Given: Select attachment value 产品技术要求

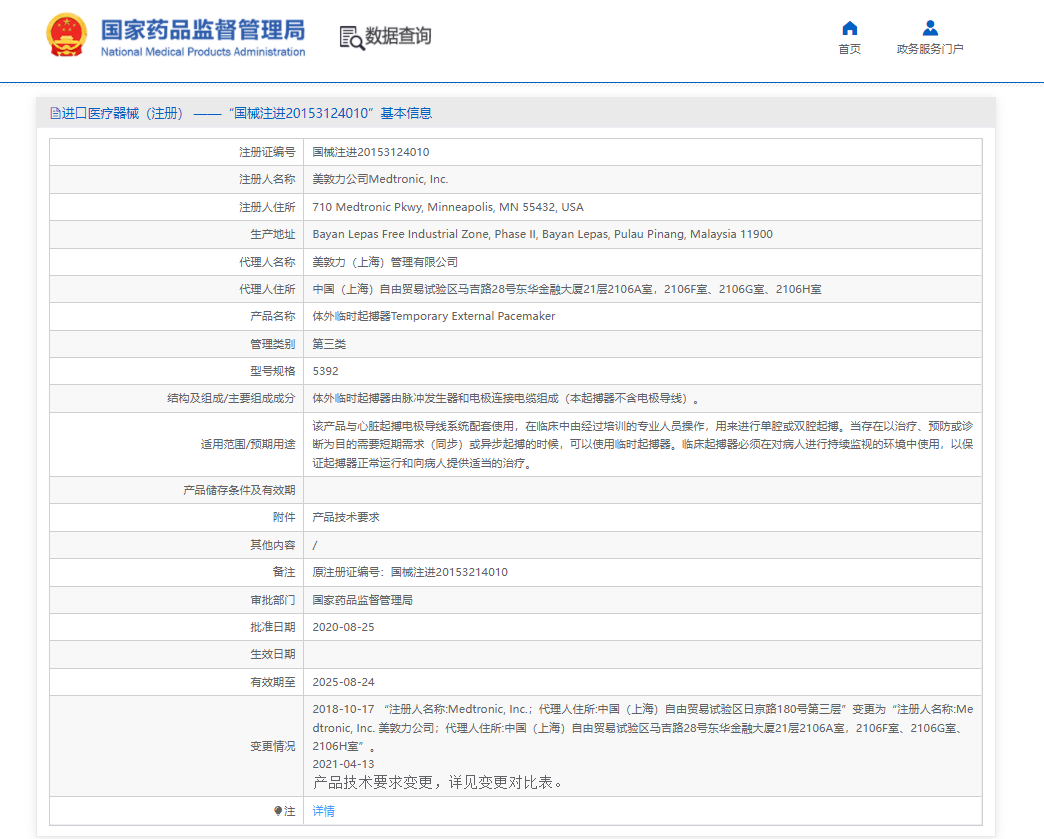Looking at the screenshot, I should point(346,517).
